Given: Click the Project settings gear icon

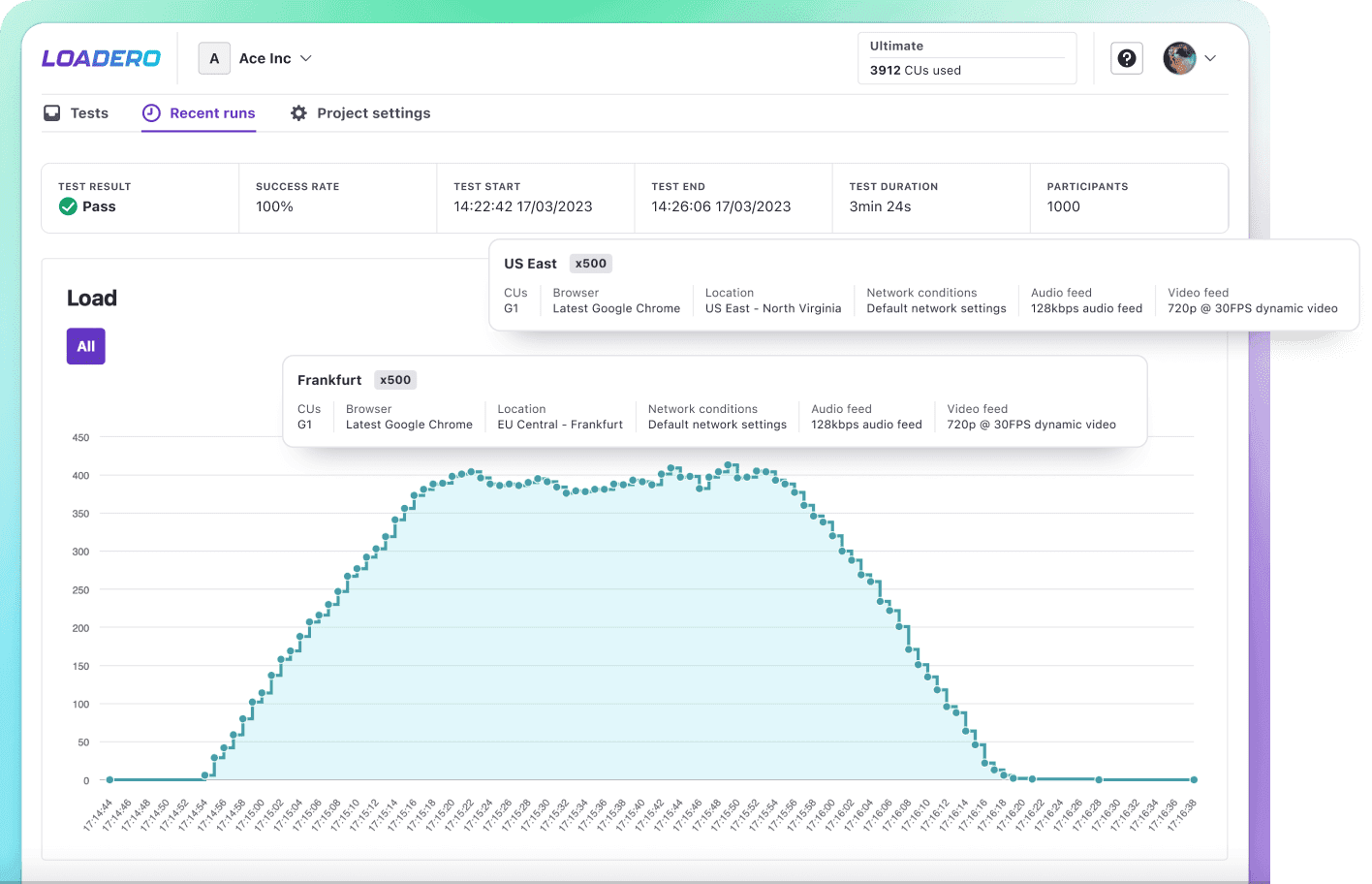Looking at the screenshot, I should (298, 113).
